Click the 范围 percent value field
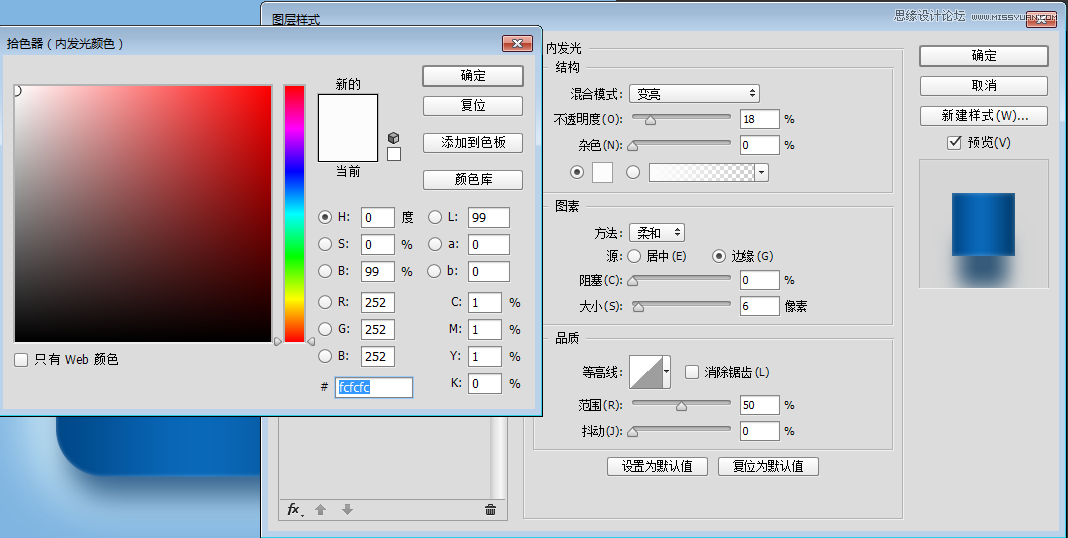 click(x=759, y=405)
